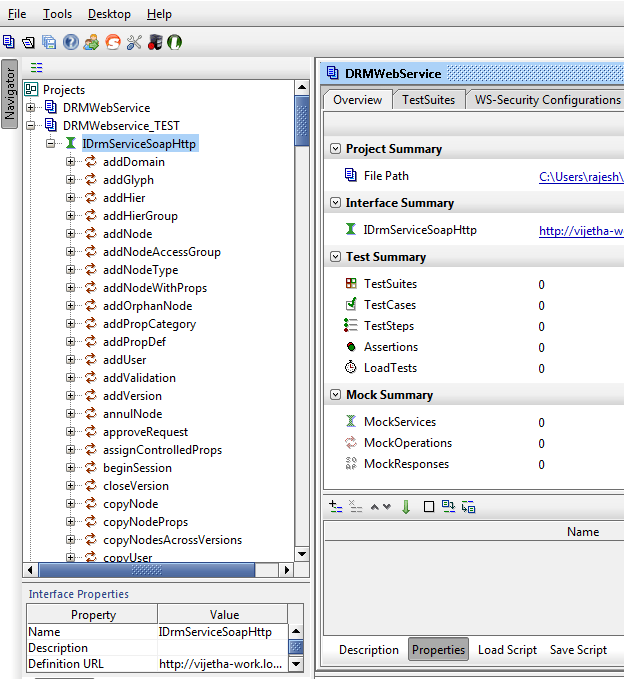Collapse the Interface Summary section
Viewport: 624px width, 679px height.
pos(336,203)
